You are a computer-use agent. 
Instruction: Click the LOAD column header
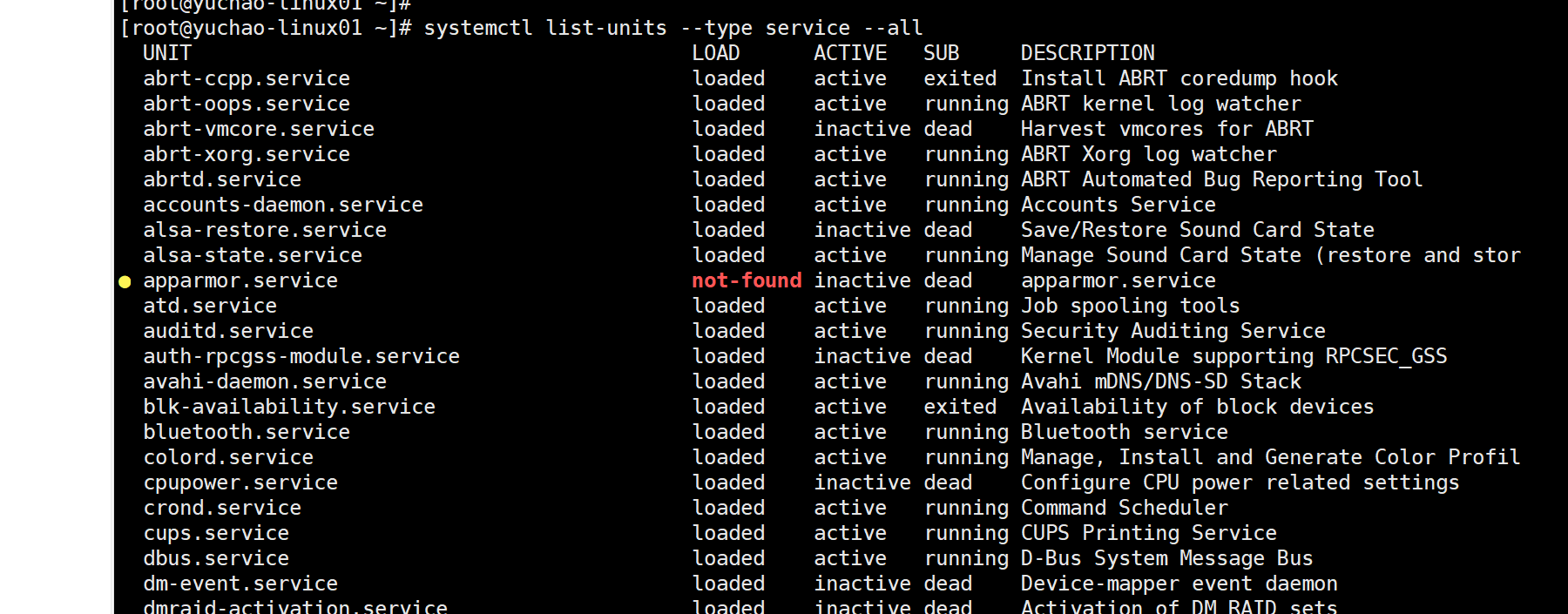click(x=715, y=53)
